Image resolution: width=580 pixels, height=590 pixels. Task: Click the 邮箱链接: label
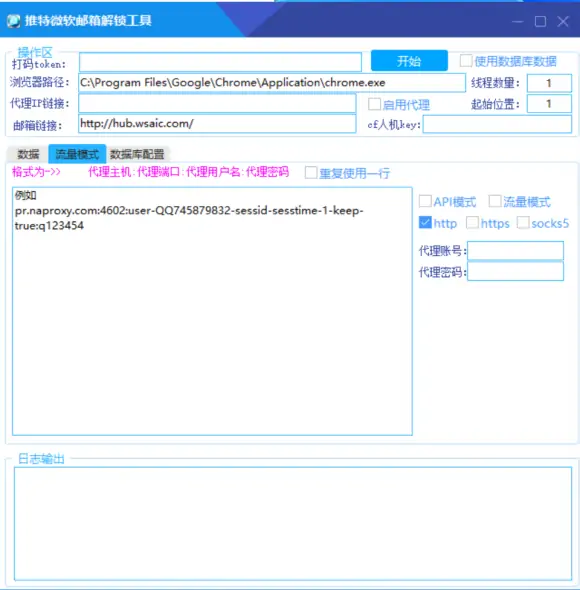tap(37, 125)
